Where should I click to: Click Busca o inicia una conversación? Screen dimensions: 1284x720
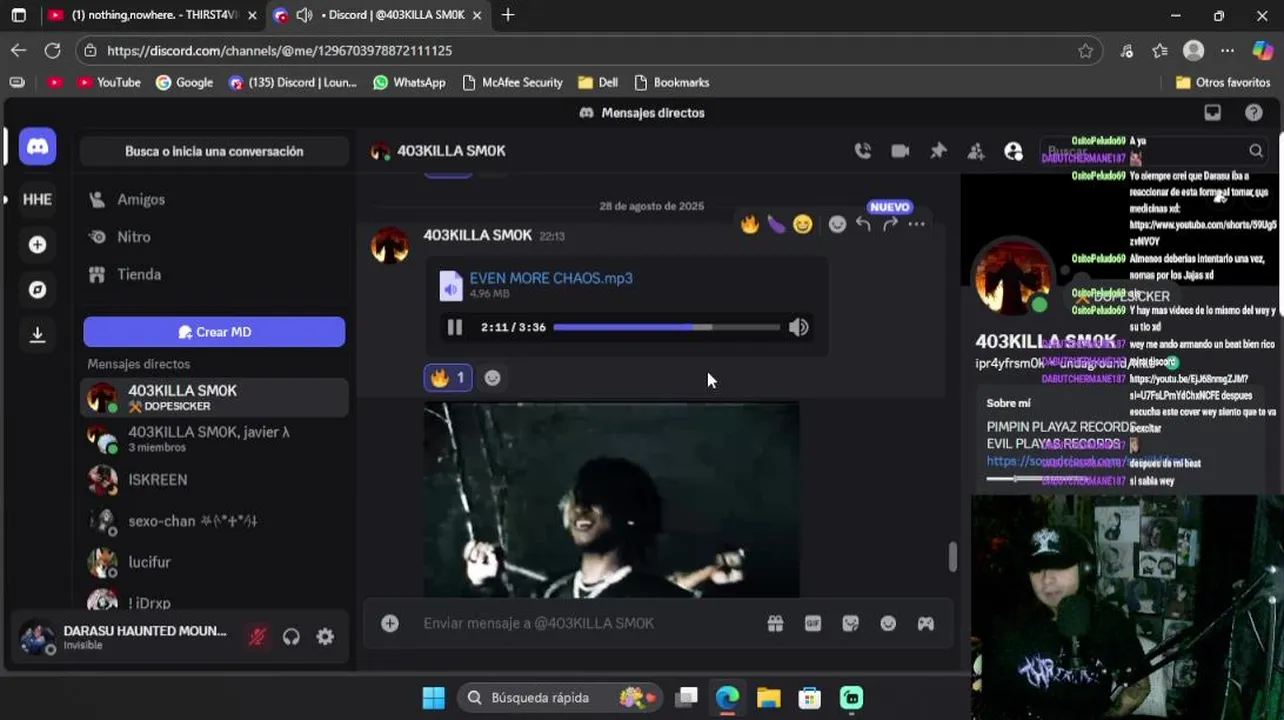point(214,151)
